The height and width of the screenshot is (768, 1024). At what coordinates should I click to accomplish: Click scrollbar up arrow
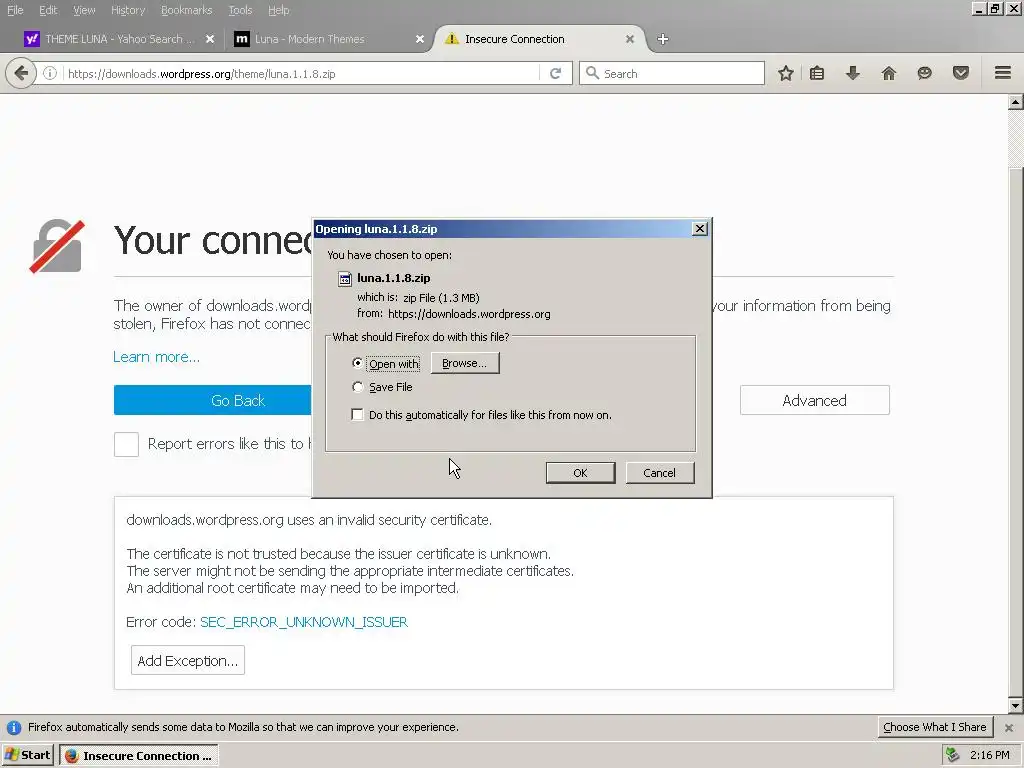tap(1016, 102)
